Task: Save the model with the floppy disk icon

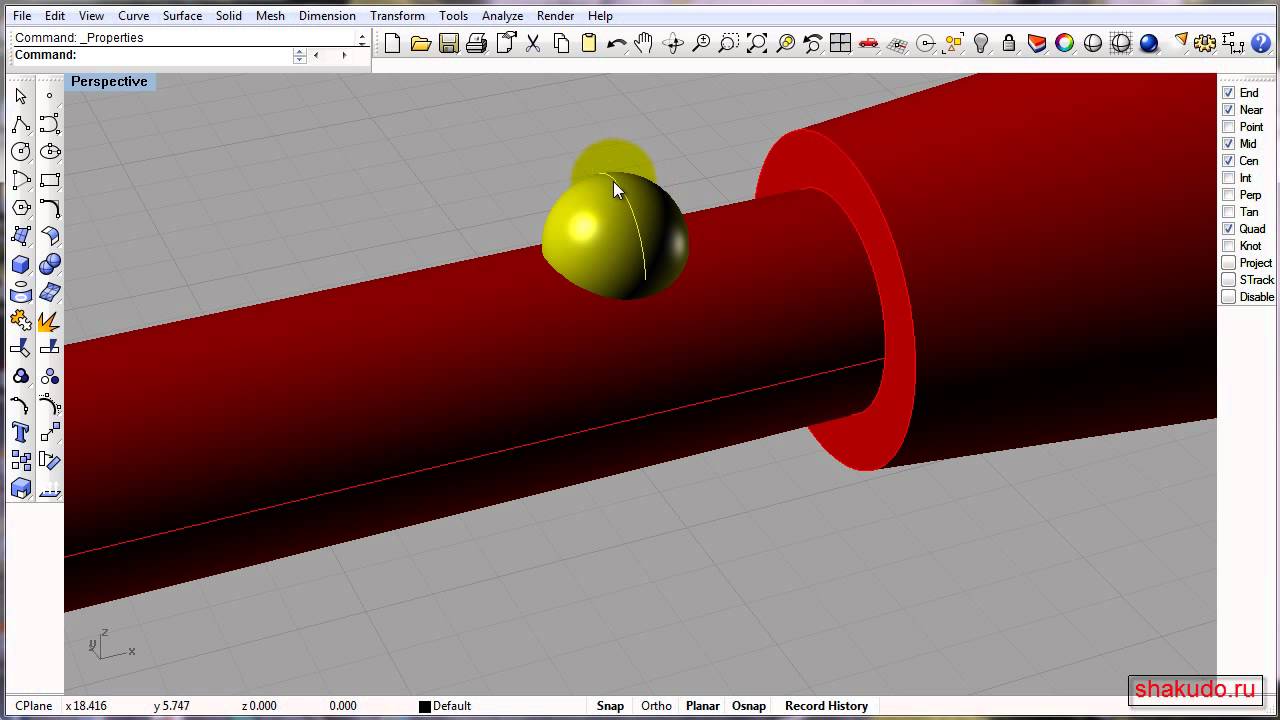Action: coord(449,43)
